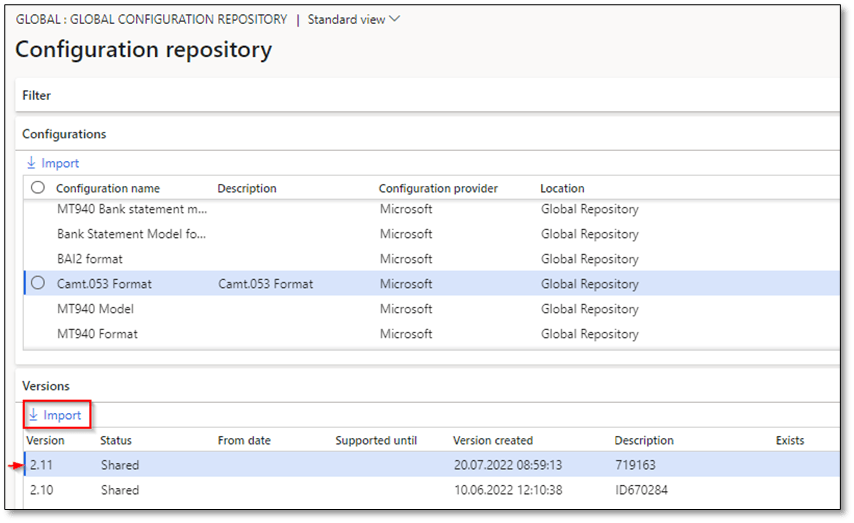The image size is (854, 523).
Task: Select the MT940 Format configuration row
Action: 97,334
